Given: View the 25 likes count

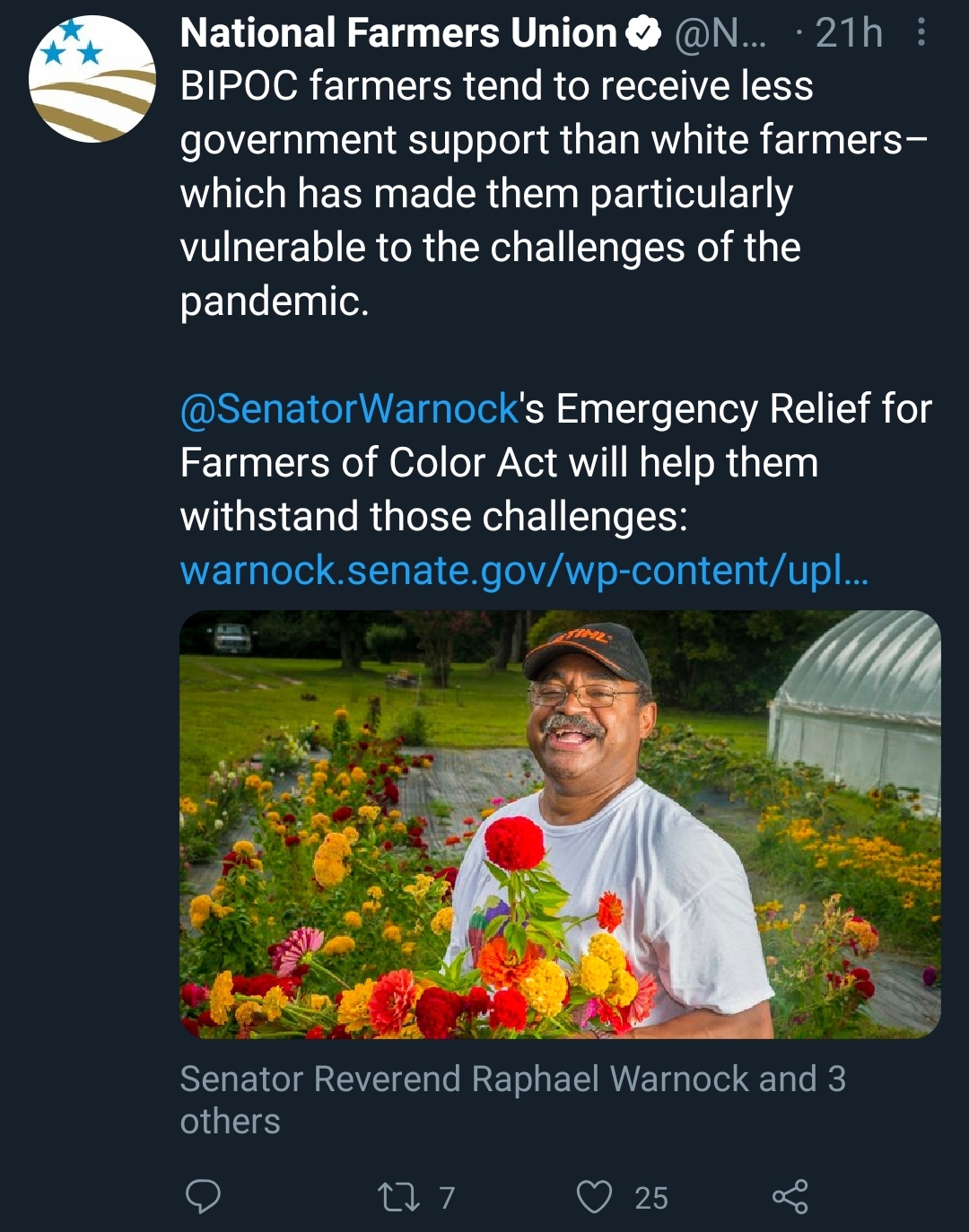Looking at the screenshot, I should click(x=651, y=1198).
